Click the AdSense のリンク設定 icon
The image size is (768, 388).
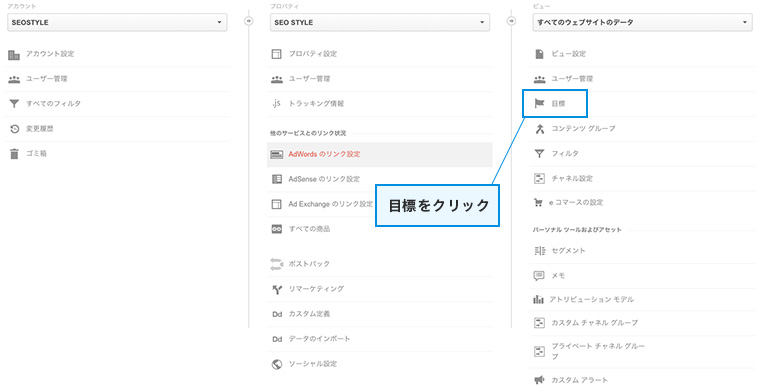pos(277,179)
